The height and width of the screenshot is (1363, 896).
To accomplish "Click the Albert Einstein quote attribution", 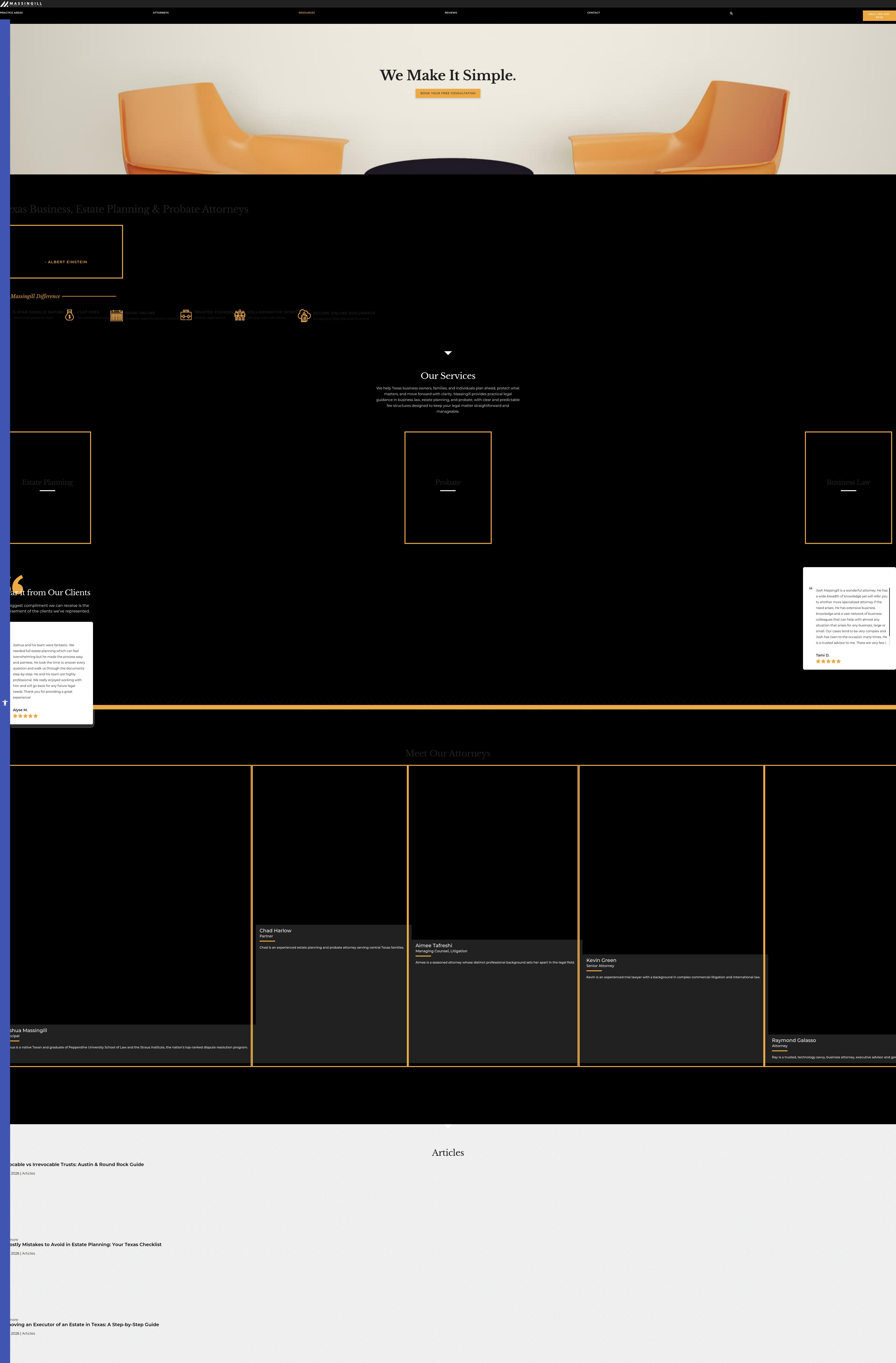I will tap(66, 262).
